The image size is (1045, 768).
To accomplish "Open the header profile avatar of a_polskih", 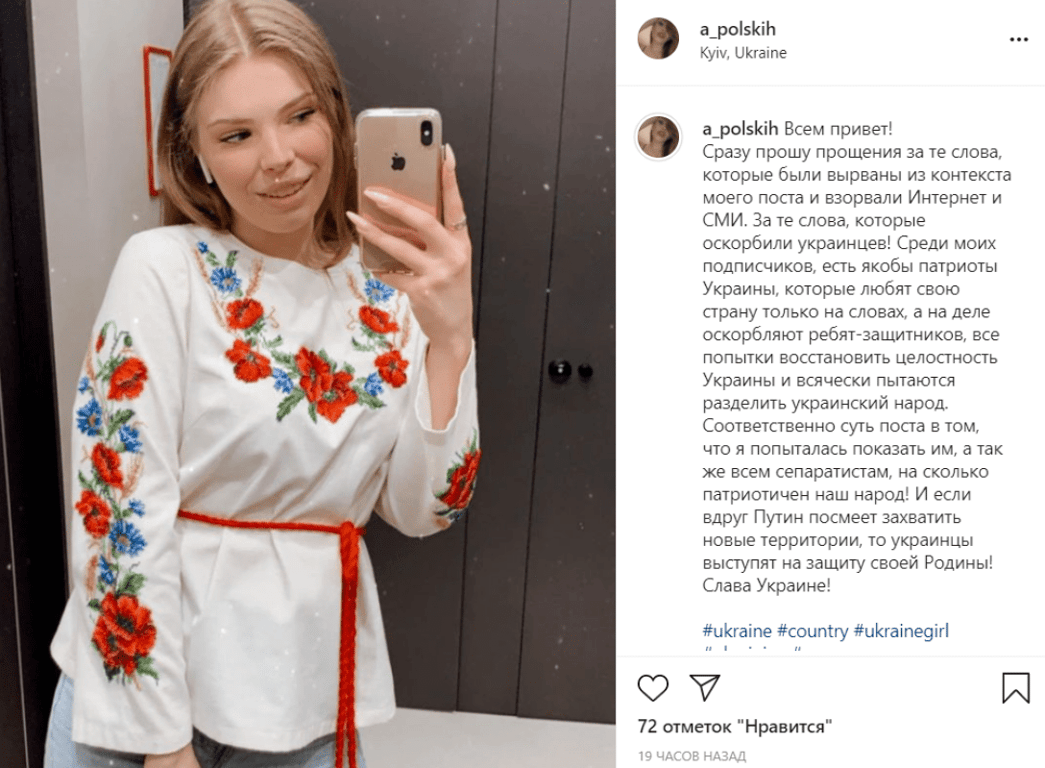I will pos(658,39).
